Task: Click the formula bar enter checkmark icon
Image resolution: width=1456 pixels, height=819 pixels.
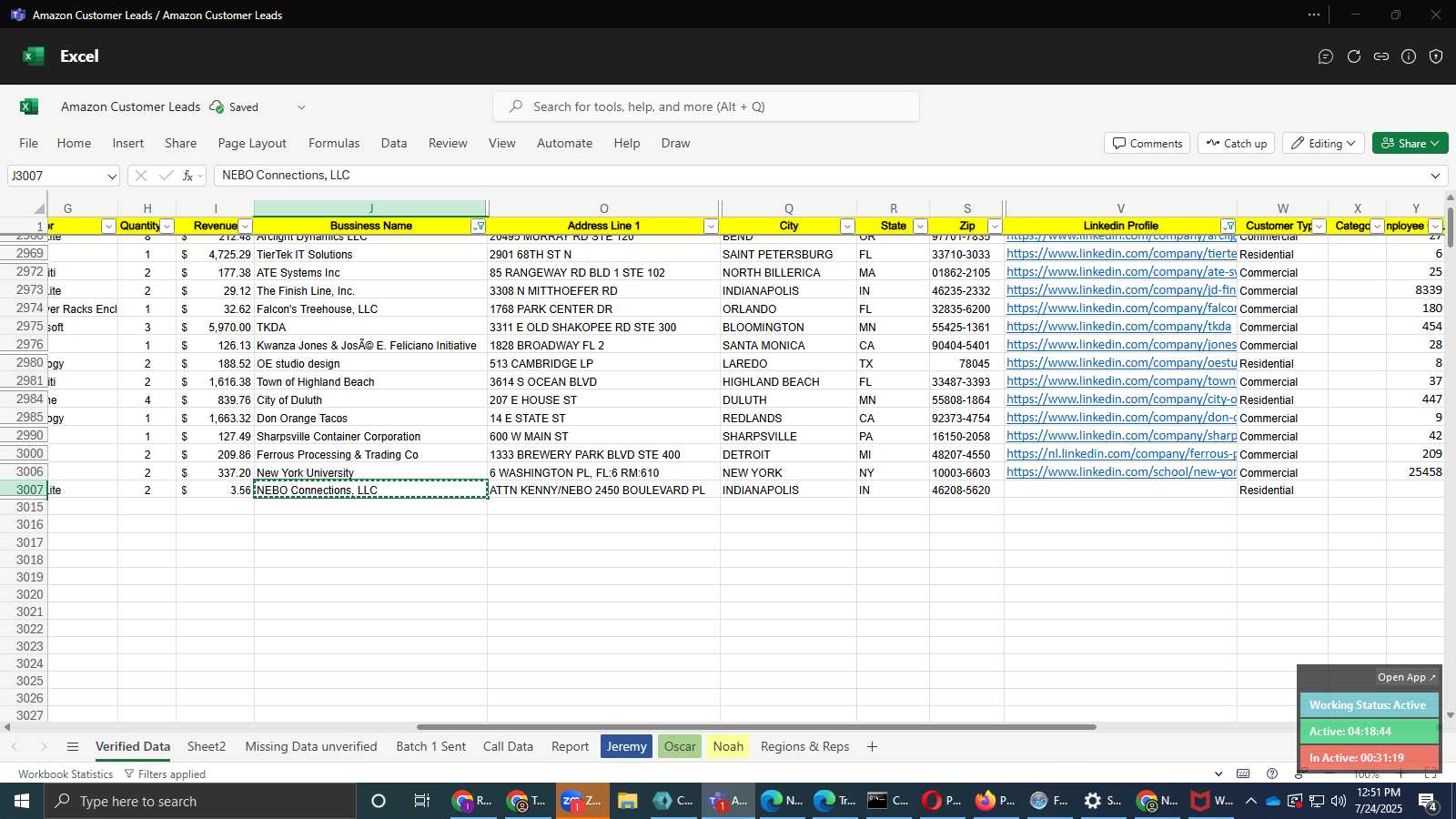Action: [166, 176]
